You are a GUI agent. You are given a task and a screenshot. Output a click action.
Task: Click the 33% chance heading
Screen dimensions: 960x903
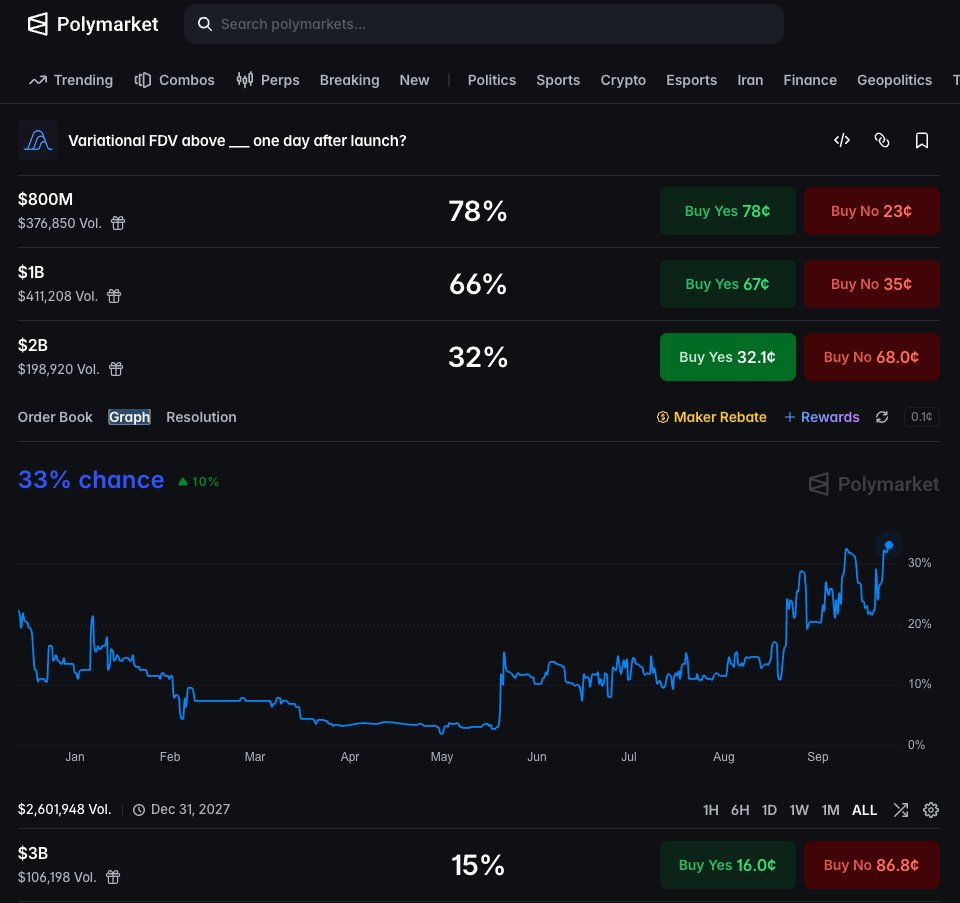91,480
